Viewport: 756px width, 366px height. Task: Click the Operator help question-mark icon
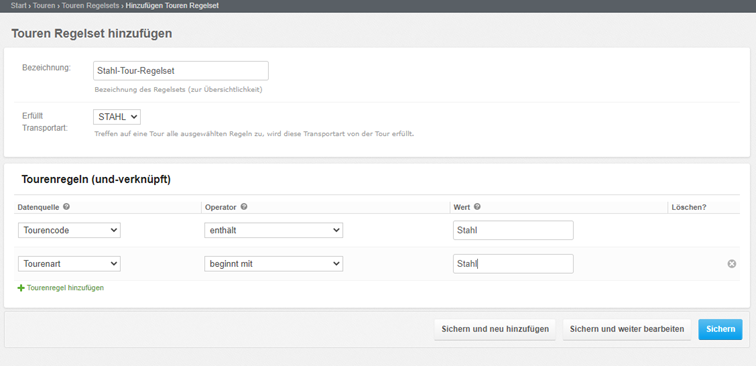(x=244, y=207)
